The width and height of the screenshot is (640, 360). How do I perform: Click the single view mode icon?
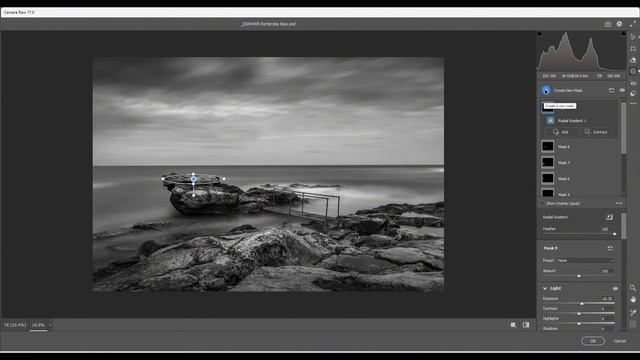pos(513,325)
